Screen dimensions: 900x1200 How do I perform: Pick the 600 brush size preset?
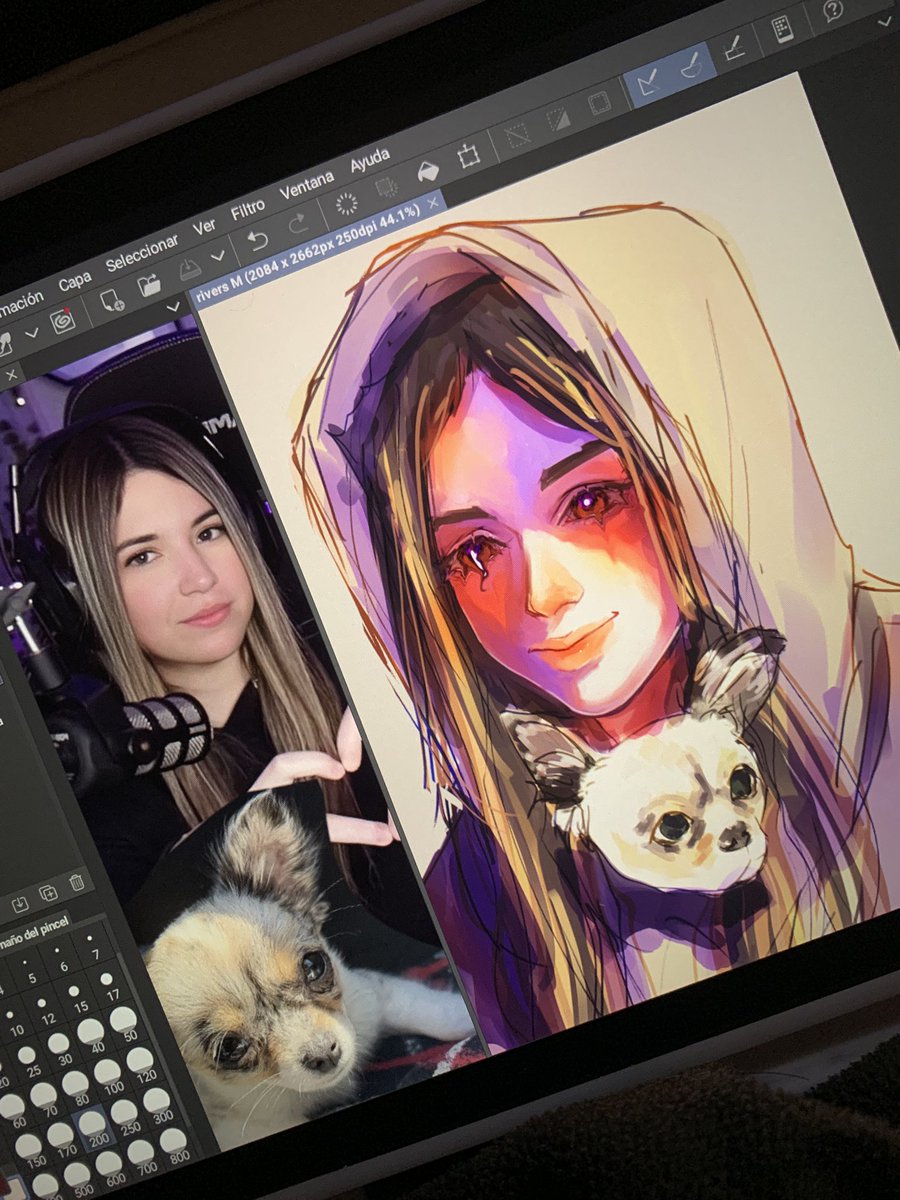tap(109, 1167)
